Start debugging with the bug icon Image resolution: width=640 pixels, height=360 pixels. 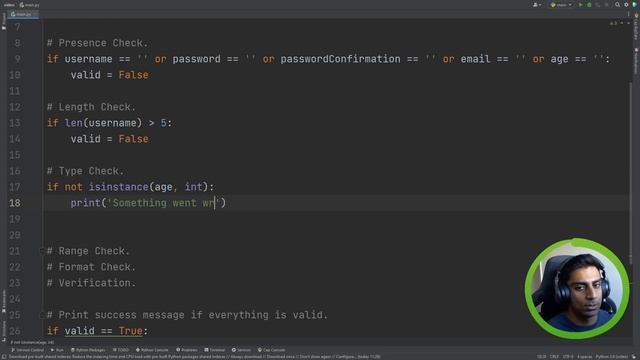pyautogui.click(x=589, y=5)
